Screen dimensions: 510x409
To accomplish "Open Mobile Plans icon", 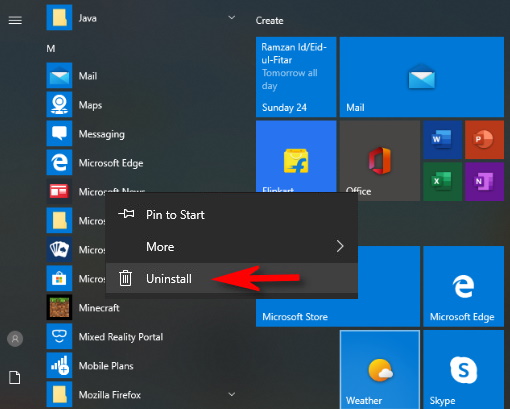I will (x=59, y=365).
